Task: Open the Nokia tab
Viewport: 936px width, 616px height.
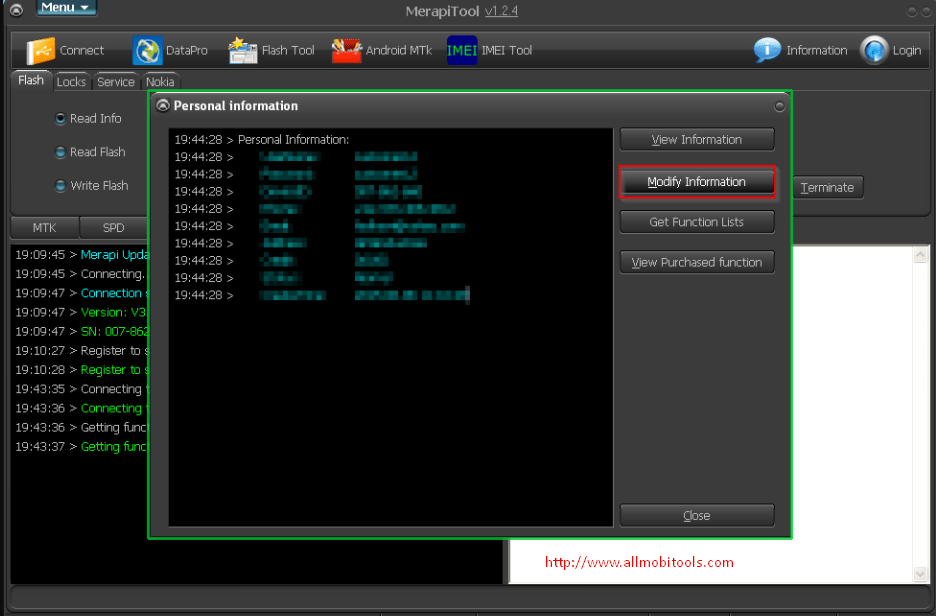Action: [160, 82]
